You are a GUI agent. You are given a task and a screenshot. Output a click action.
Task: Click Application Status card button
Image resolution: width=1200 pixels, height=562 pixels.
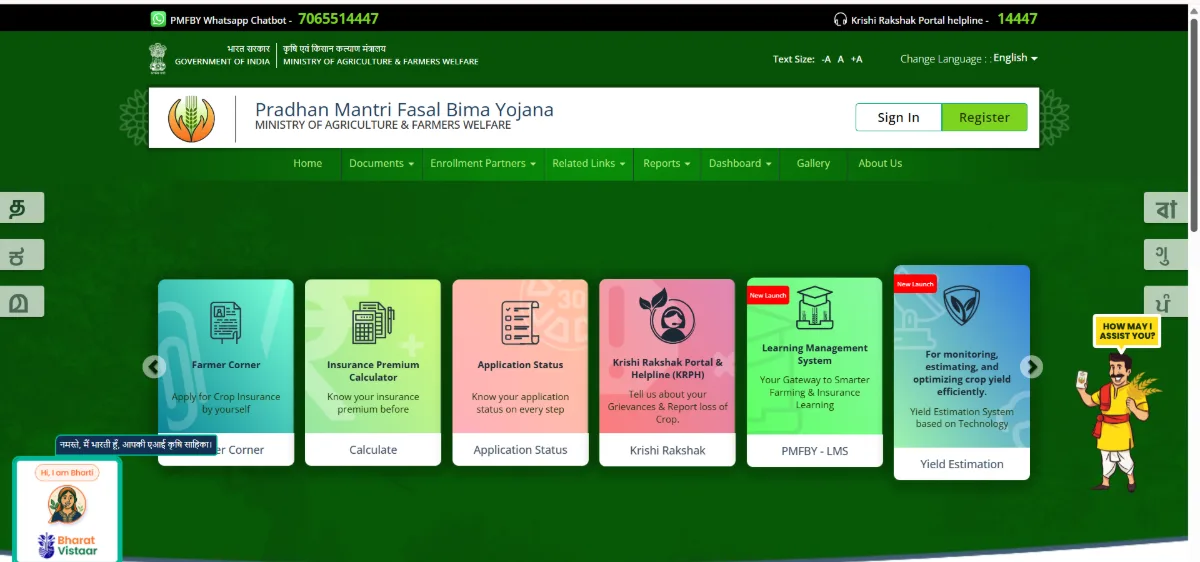tap(520, 450)
